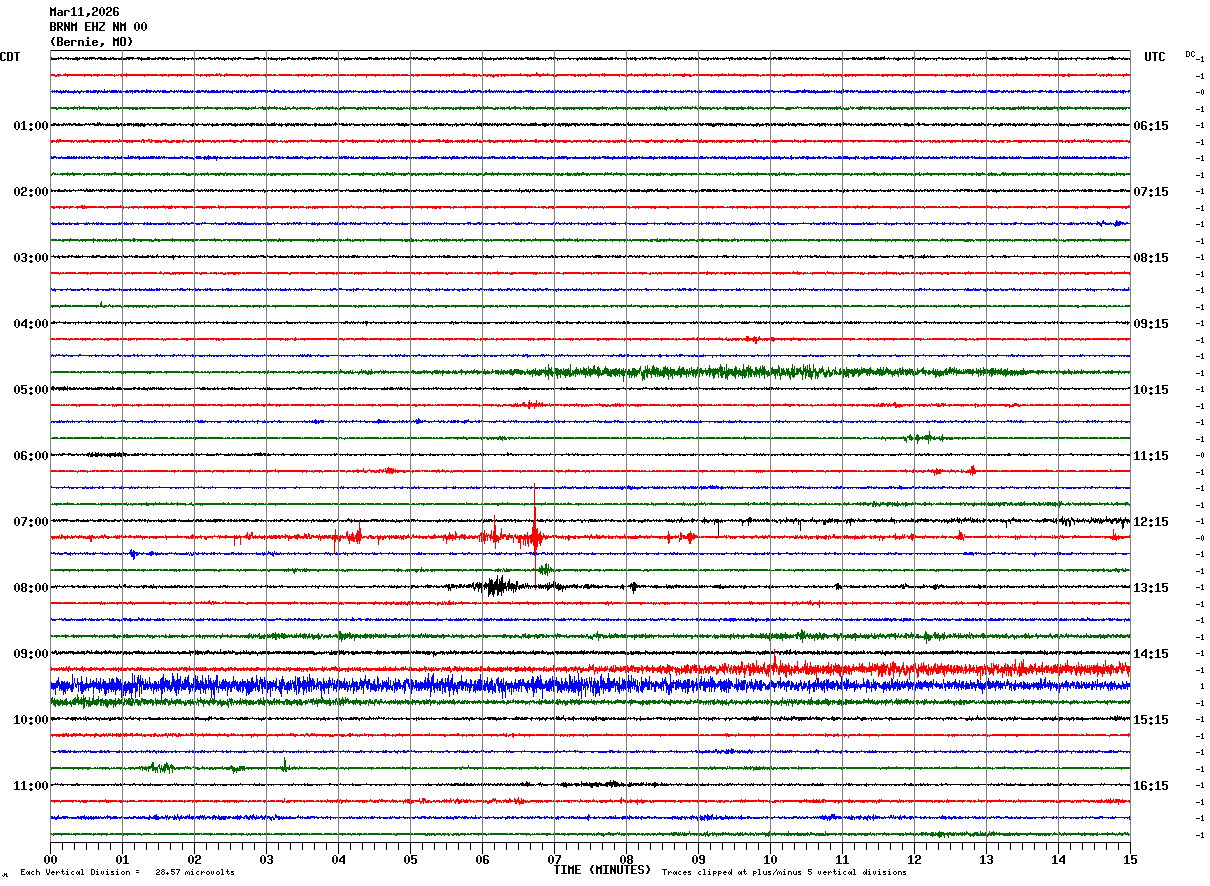
Task: Click the 15:15 UTC time label
Action: (x=1151, y=720)
